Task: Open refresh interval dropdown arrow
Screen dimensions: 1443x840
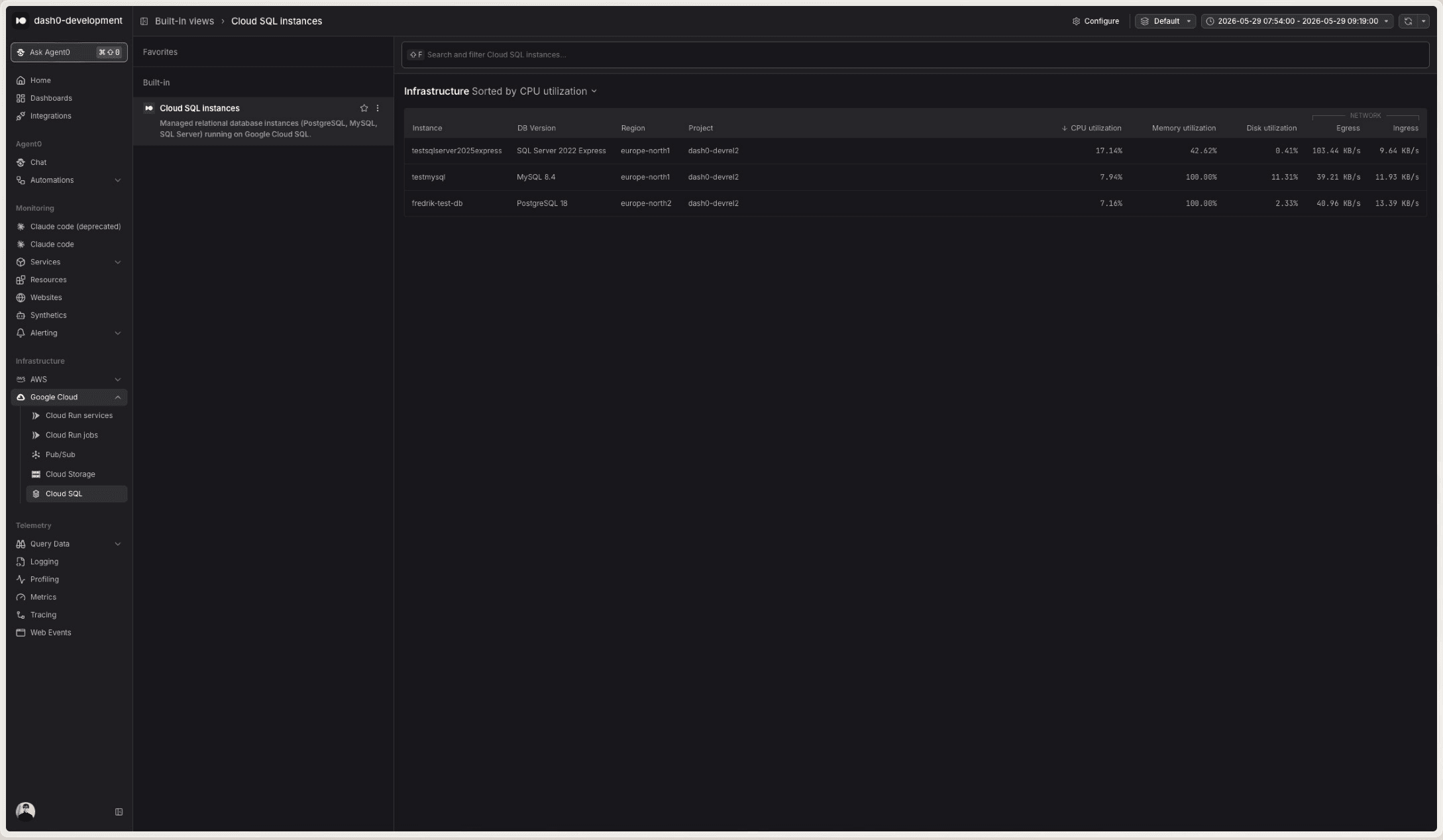Action: (x=1423, y=21)
